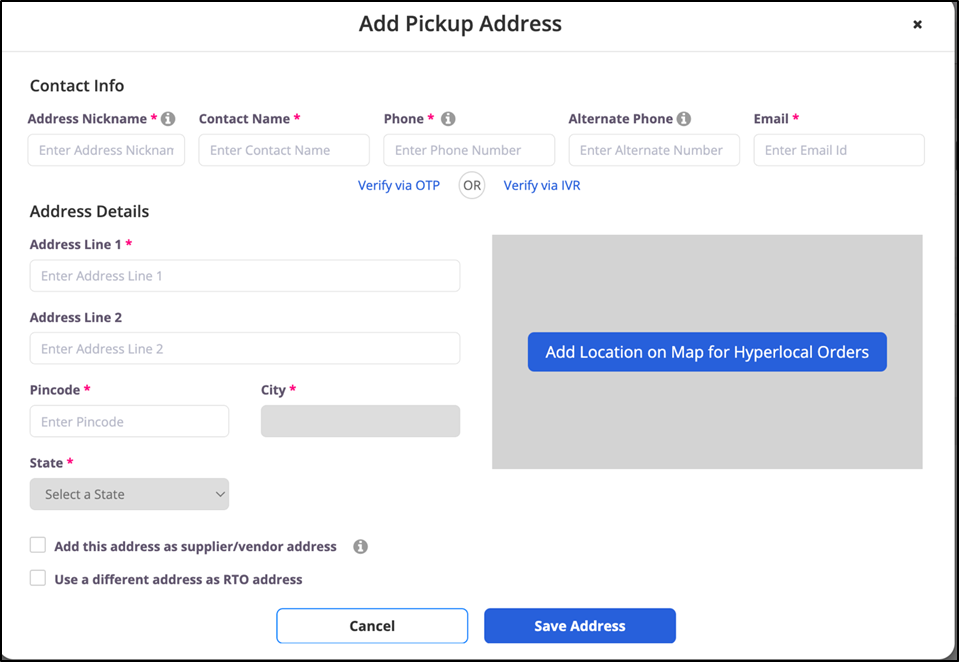Click Verify via IVR link
Screen dimensions: 959x662
pyautogui.click(x=542, y=186)
